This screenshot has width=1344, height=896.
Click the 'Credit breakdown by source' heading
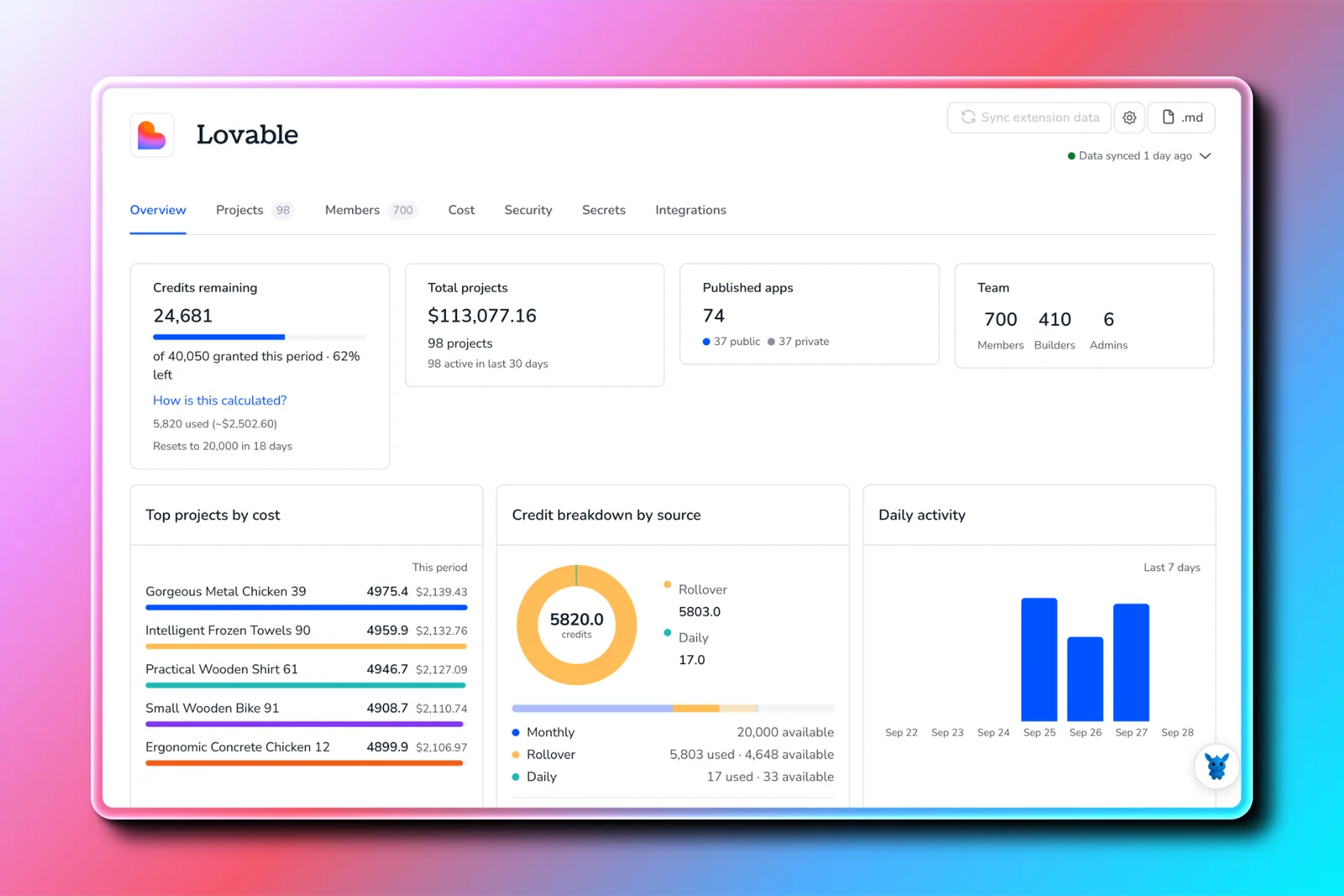point(606,516)
